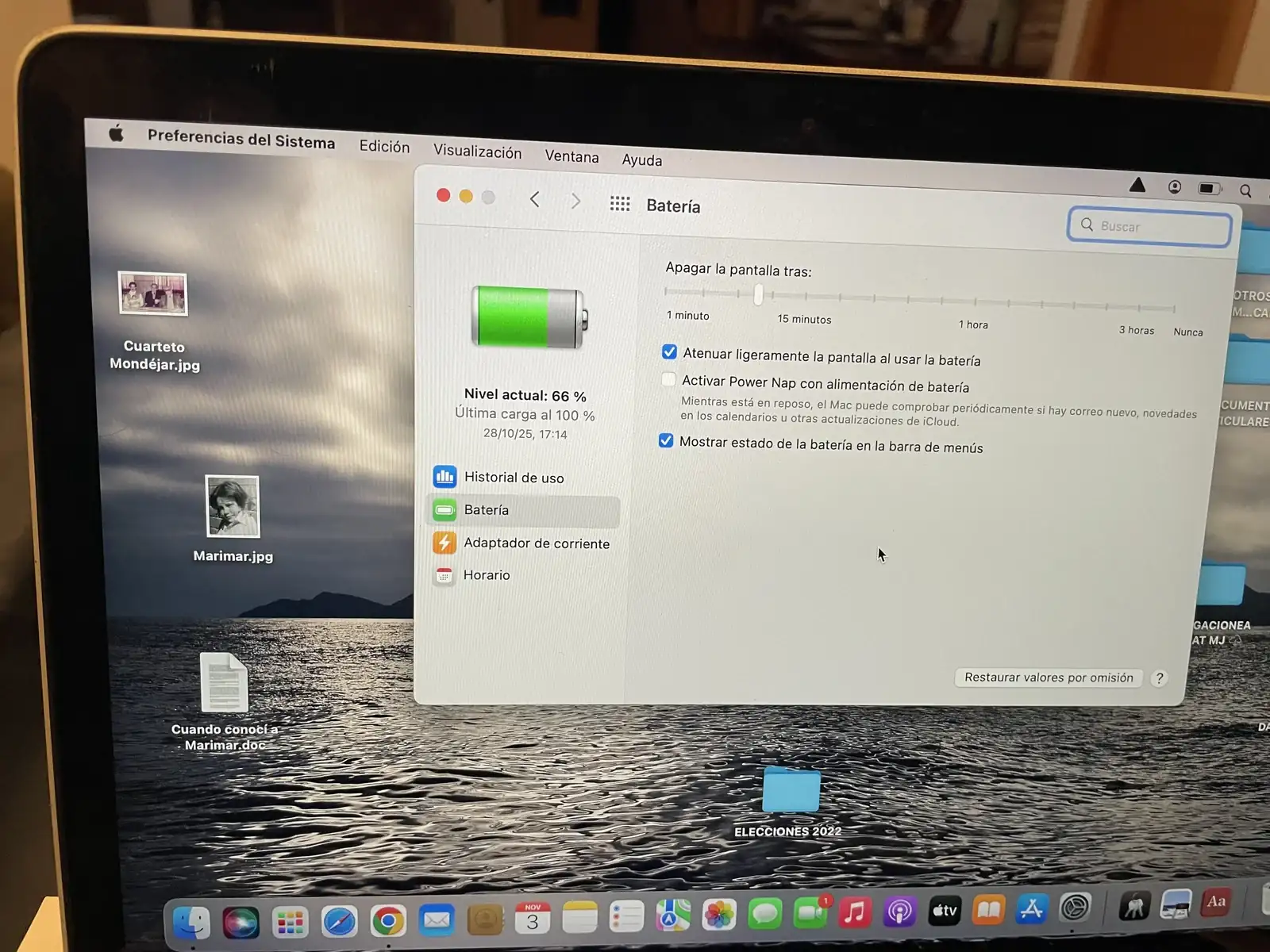The image size is (1270, 952).
Task: Open the Music app in Dock
Action: pos(855,913)
